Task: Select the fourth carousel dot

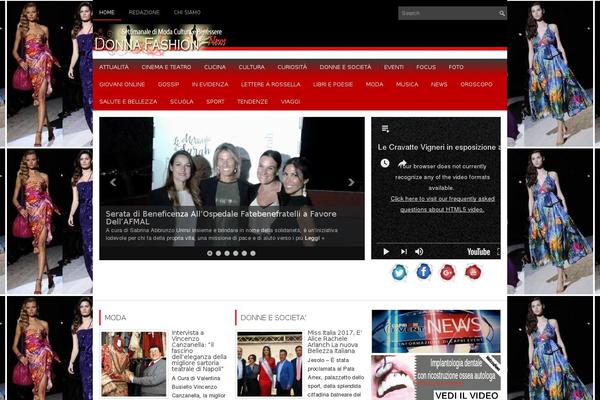Action: pyautogui.click(x=236, y=253)
